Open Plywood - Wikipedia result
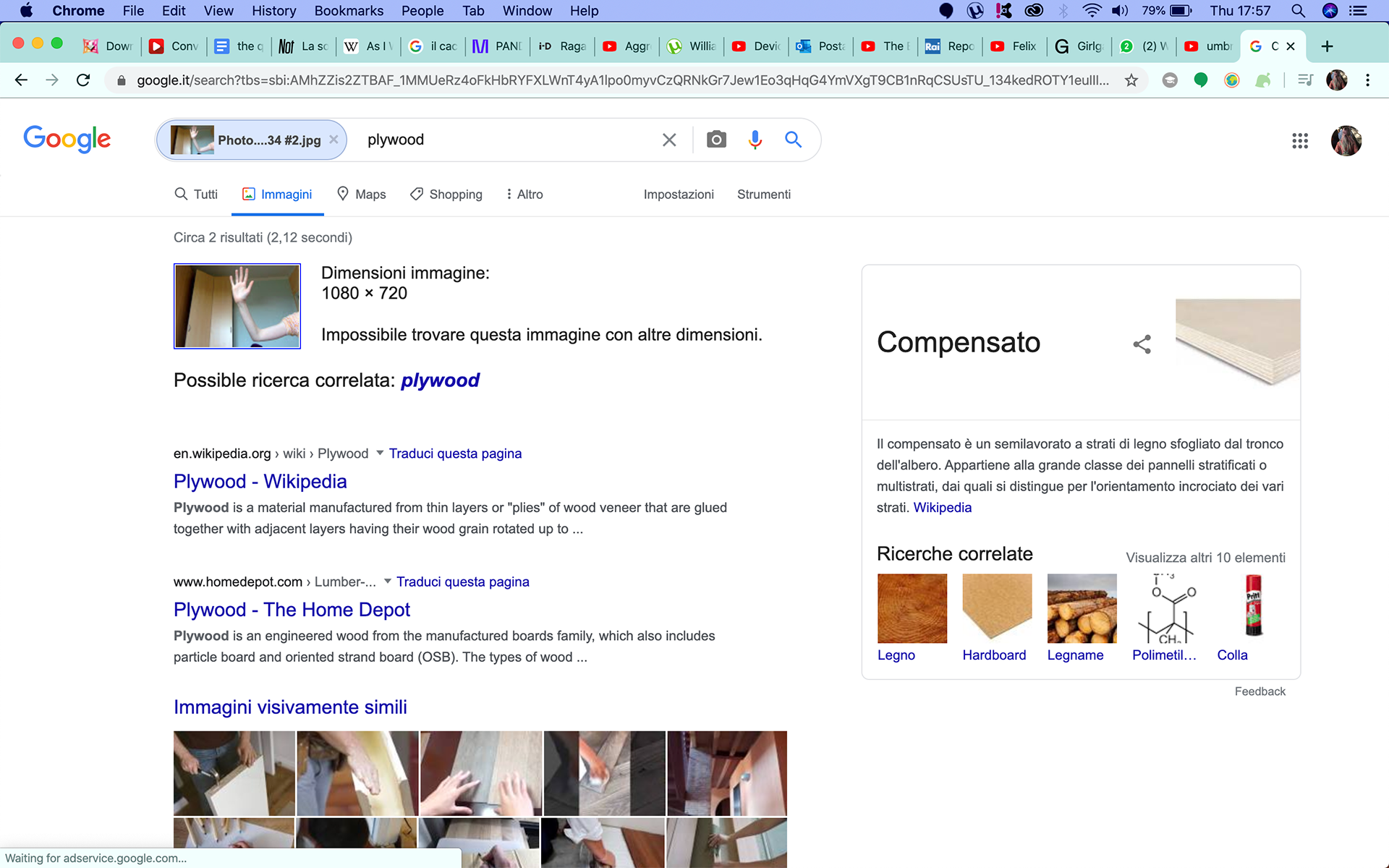 click(260, 482)
